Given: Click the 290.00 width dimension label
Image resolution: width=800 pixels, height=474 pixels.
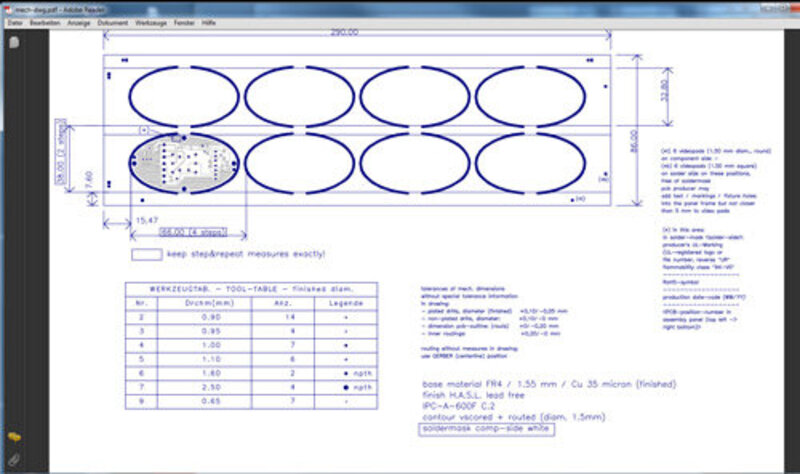Looking at the screenshot, I should (344, 32).
